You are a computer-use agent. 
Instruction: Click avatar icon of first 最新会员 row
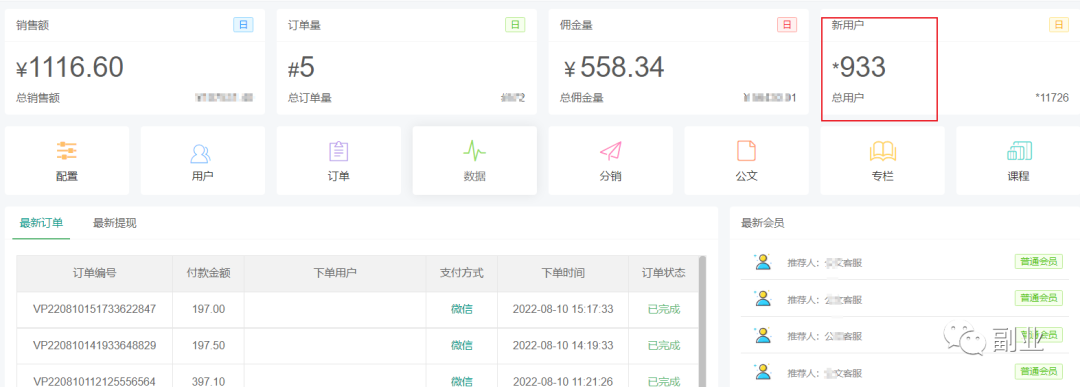point(762,262)
